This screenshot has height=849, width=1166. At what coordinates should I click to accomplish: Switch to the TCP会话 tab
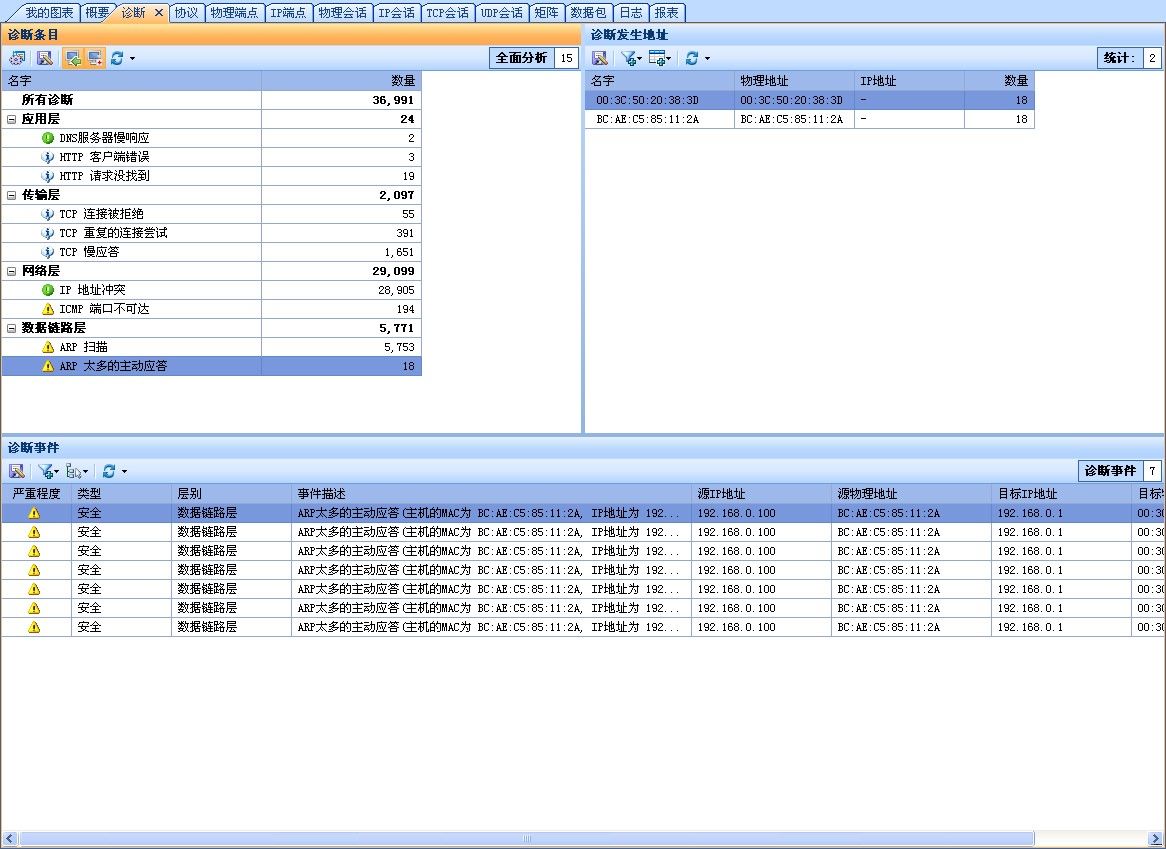[x=447, y=13]
